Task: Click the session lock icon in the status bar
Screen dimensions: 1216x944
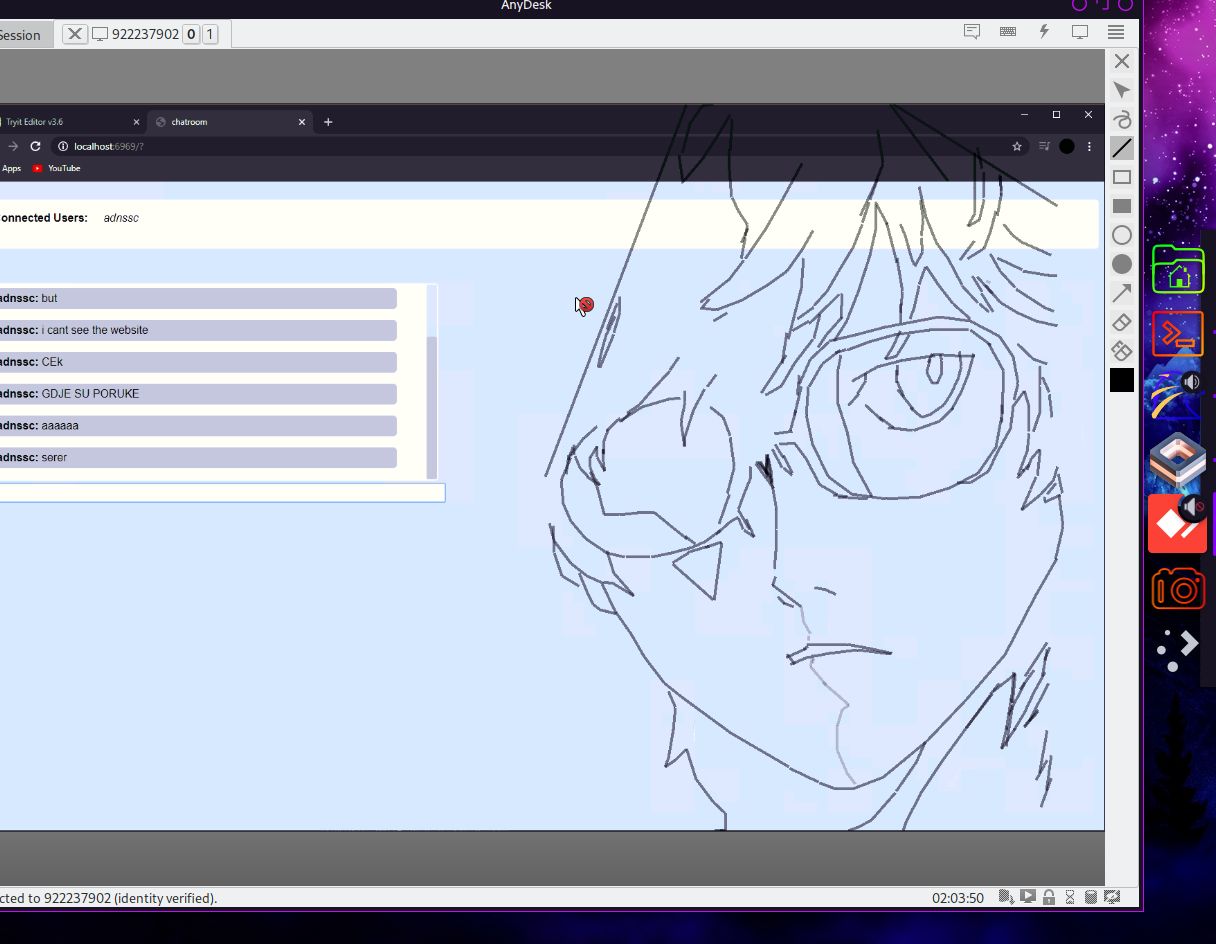Action: click(x=1048, y=897)
